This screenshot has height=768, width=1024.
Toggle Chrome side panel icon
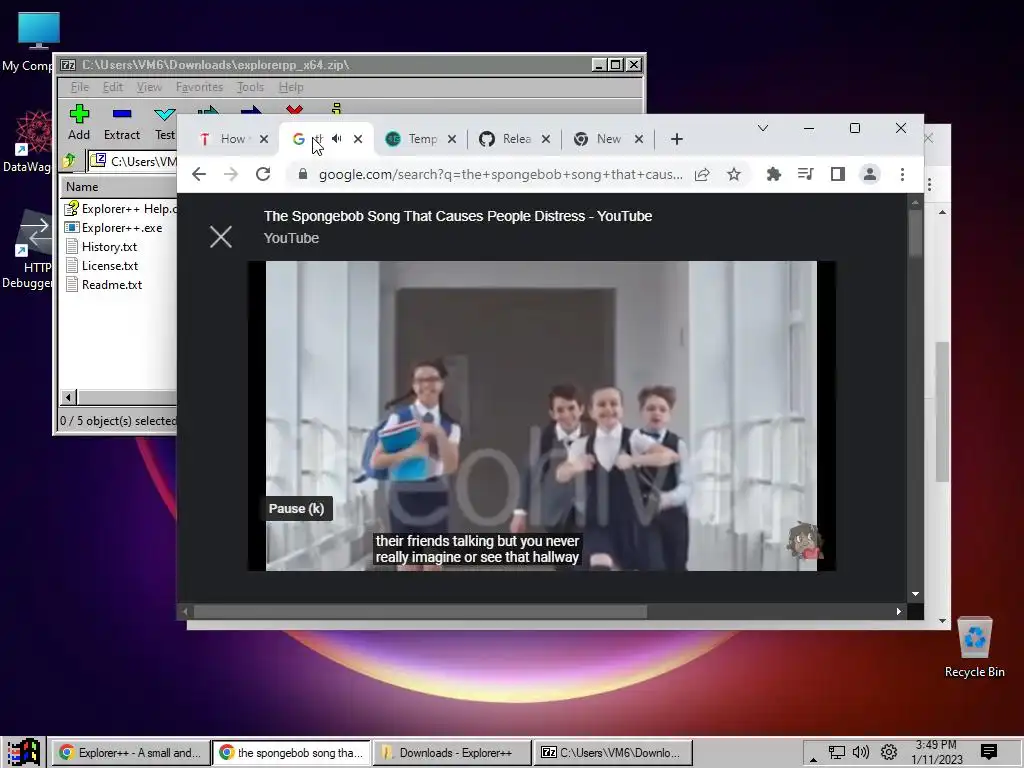(x=838, y=174)
